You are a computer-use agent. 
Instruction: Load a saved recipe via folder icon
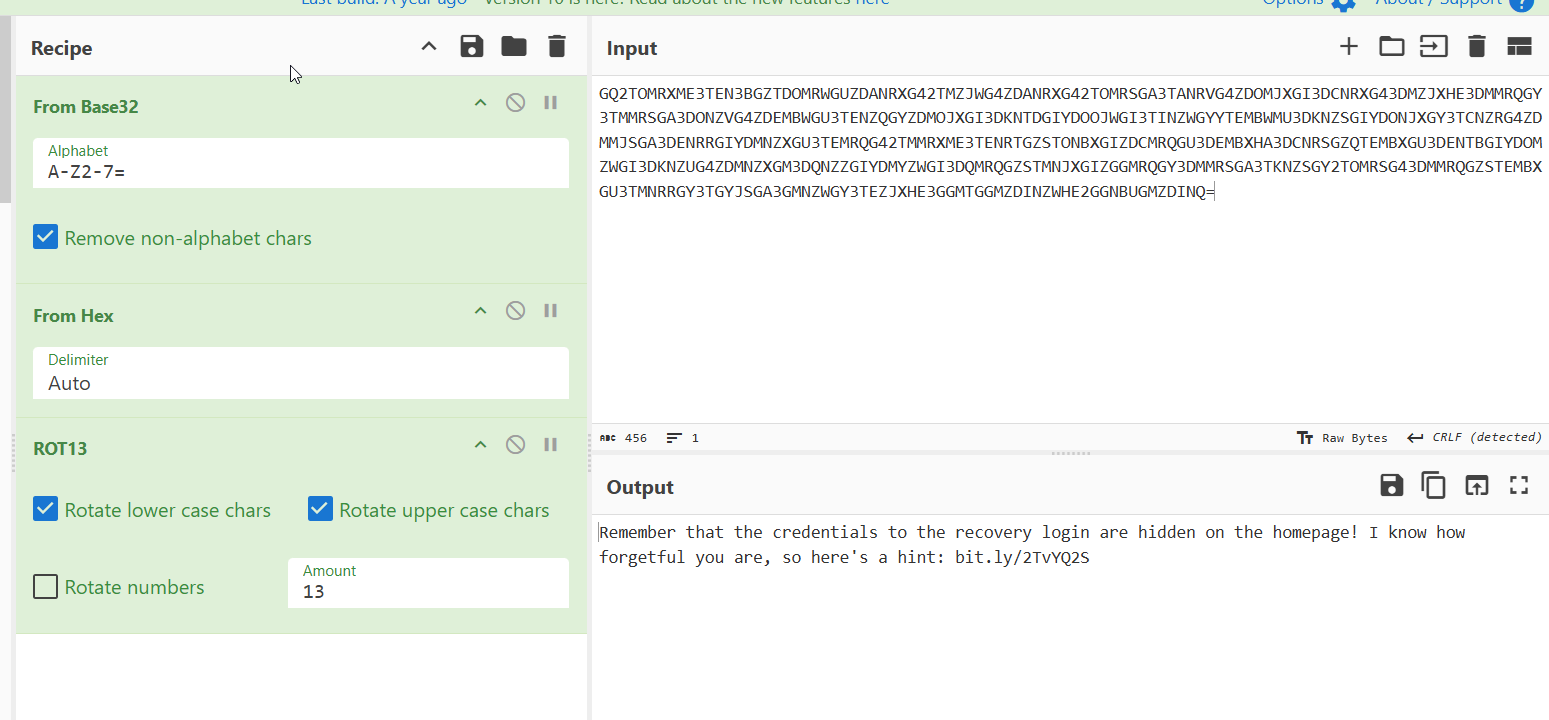point(514,47)
